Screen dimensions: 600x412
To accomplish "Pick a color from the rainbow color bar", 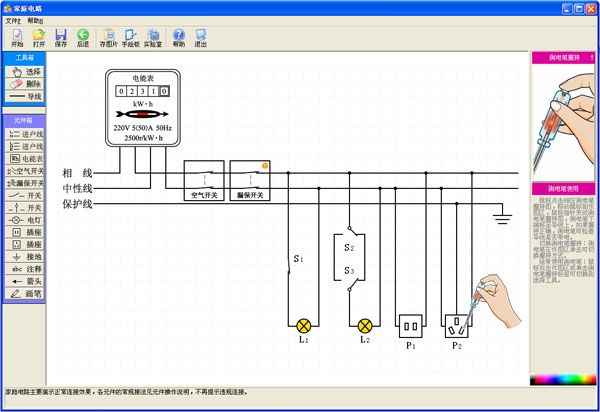I will (x=563, y=380).
